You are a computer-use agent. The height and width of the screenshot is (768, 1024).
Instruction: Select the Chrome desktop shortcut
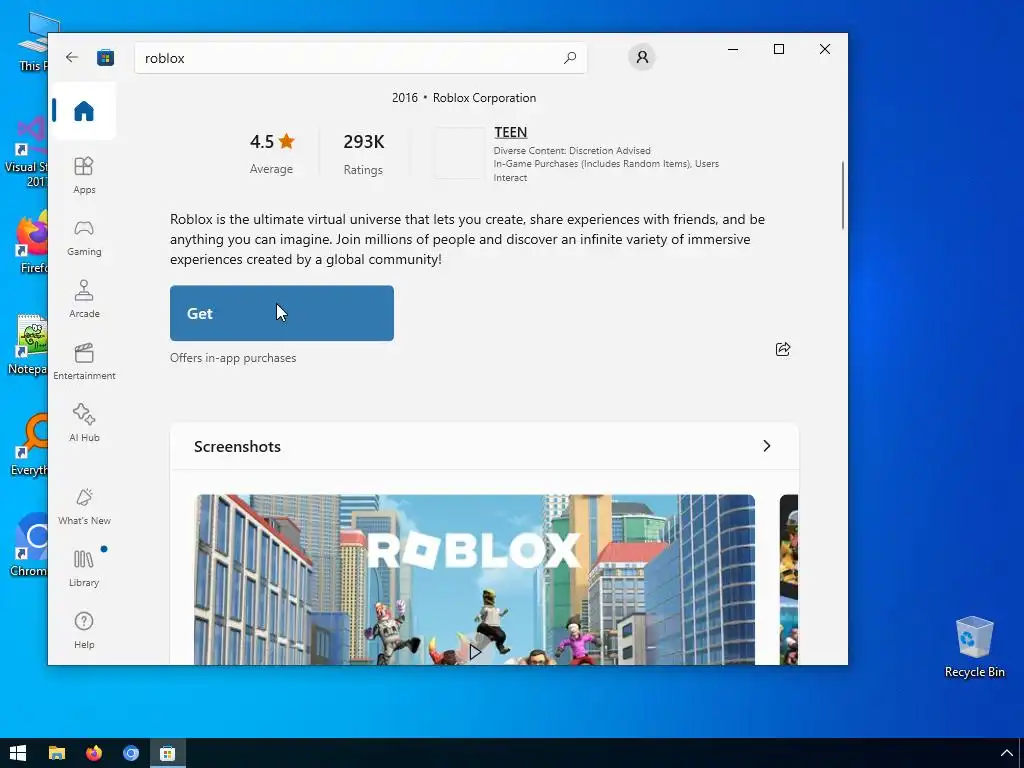(29, 545)
